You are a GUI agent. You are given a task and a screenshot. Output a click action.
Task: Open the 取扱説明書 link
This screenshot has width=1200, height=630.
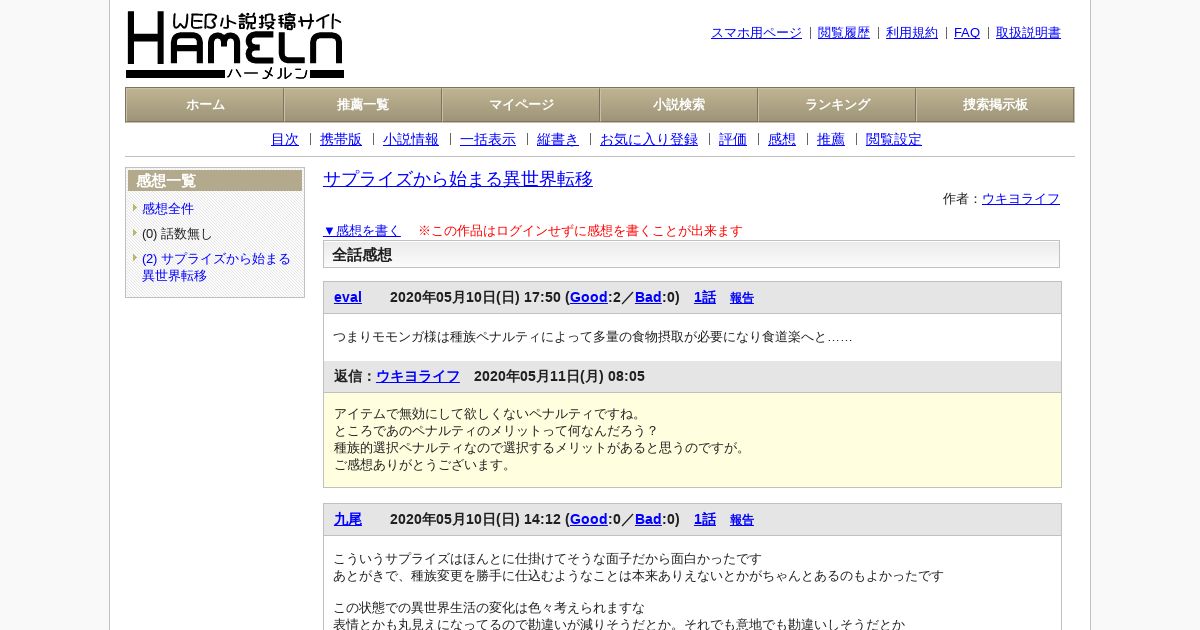(x=1028, y=33)
